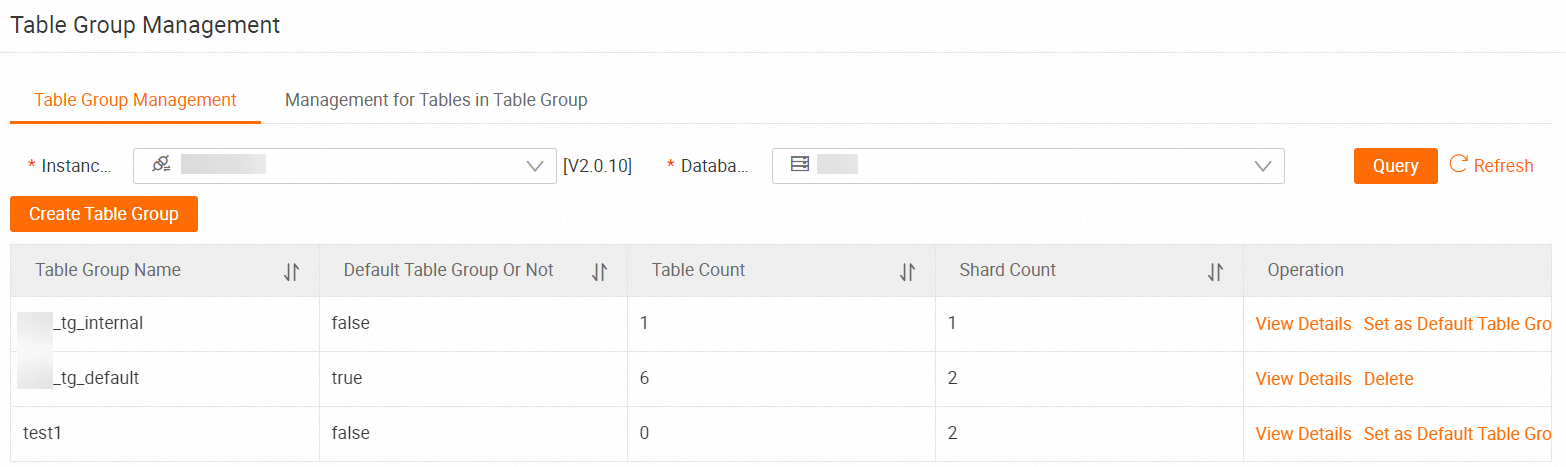Switch to Table Group Management tab
The width and height of the screenshot is (1566, 467).
pyautogui.click(x=135, y=100)
